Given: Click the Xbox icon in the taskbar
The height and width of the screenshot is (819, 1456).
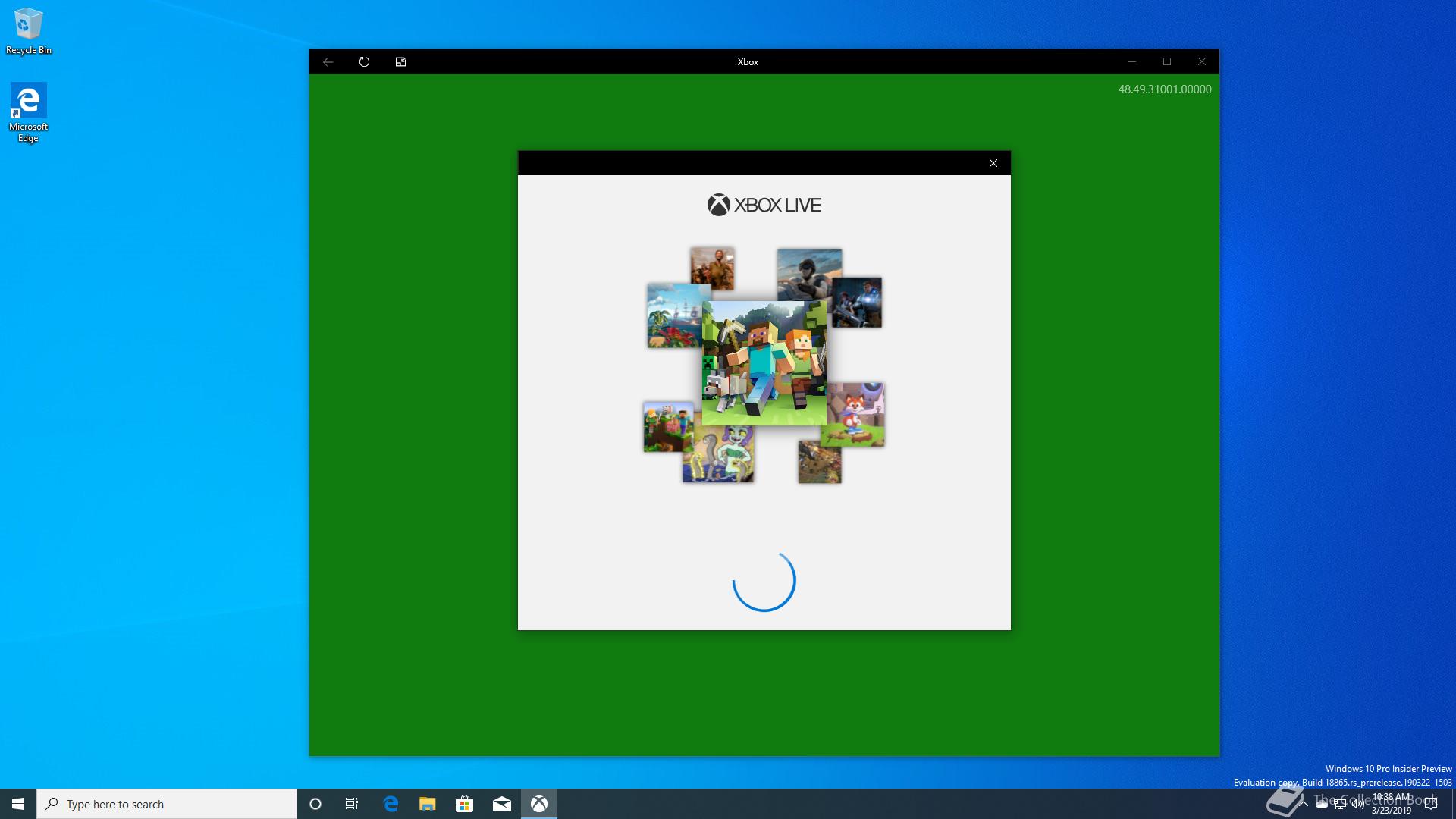Looking at the screenshot, I should coord(539,804).
